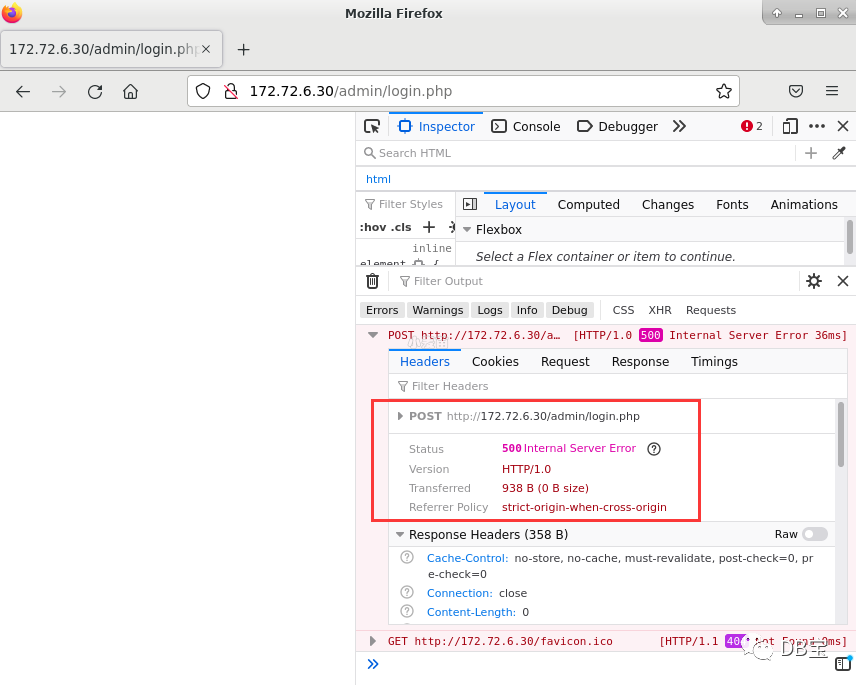
Task: Switch to the Inspector tab
Action: pyautogui.click(x=436, y=127)
